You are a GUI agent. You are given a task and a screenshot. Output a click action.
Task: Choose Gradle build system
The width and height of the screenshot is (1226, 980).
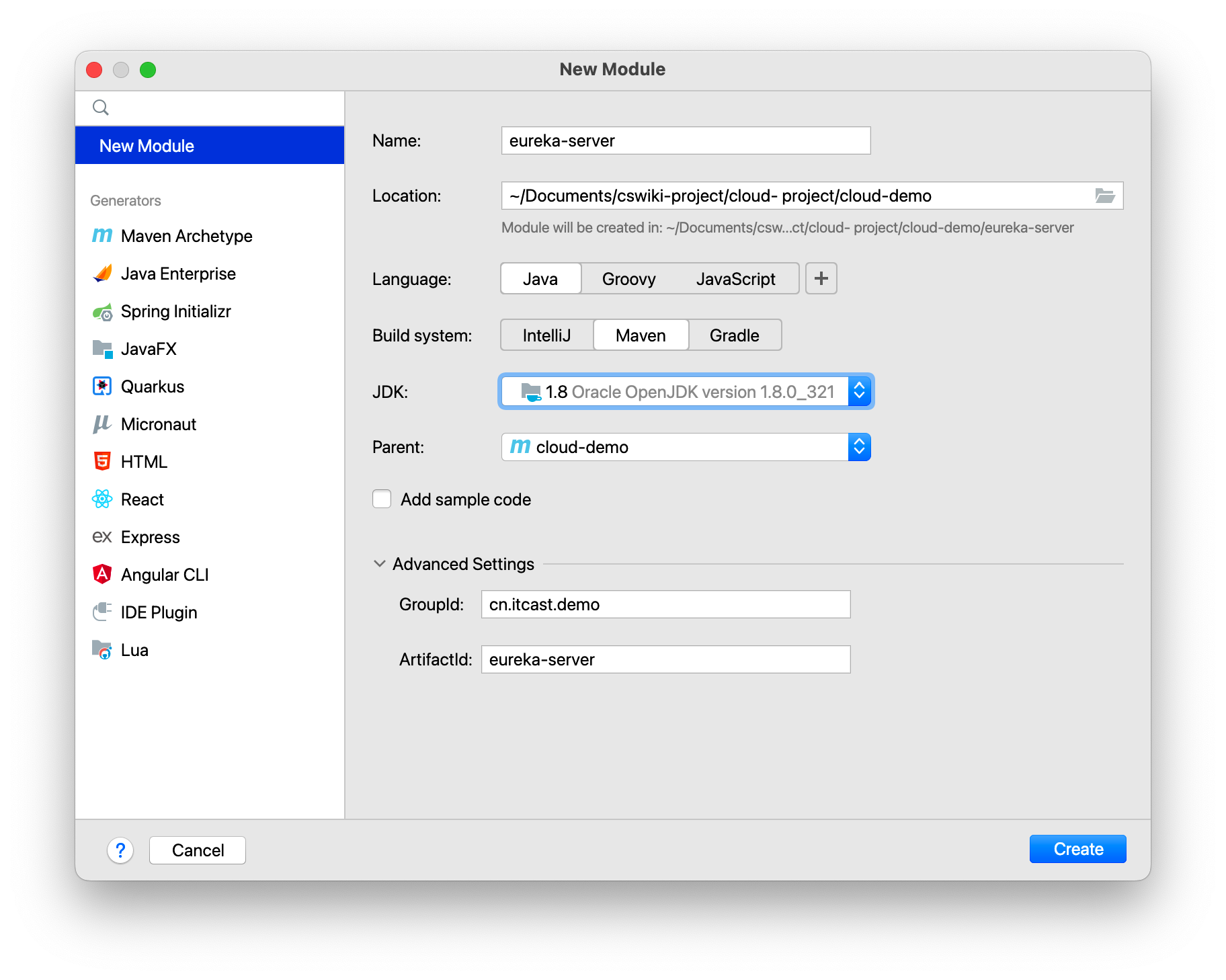[735, 335]
